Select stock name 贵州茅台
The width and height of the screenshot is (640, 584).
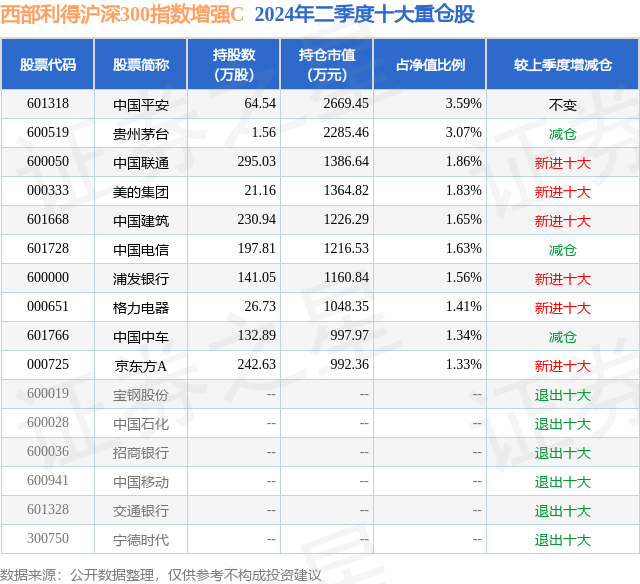point(141,134)
